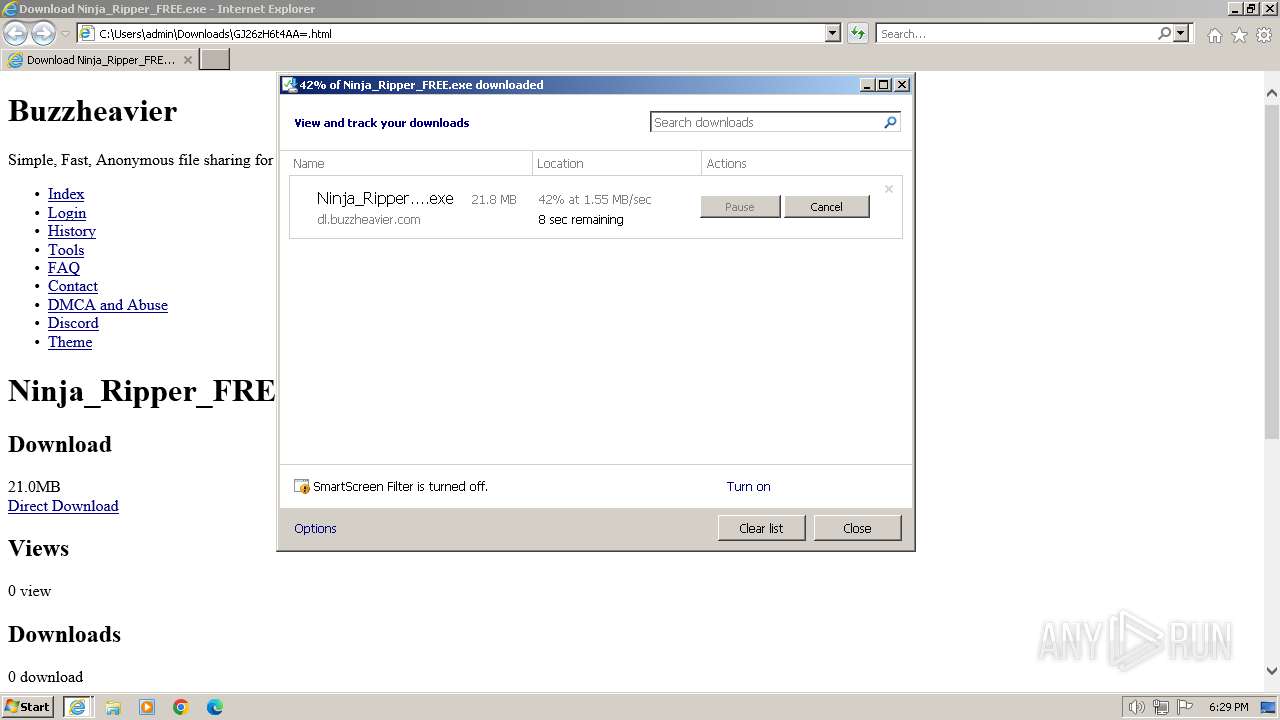Image resolution: width=1280 pixels, height=720 pixels.
Task: Minimize the View Downloads dialog
Action: click(867, 85)
